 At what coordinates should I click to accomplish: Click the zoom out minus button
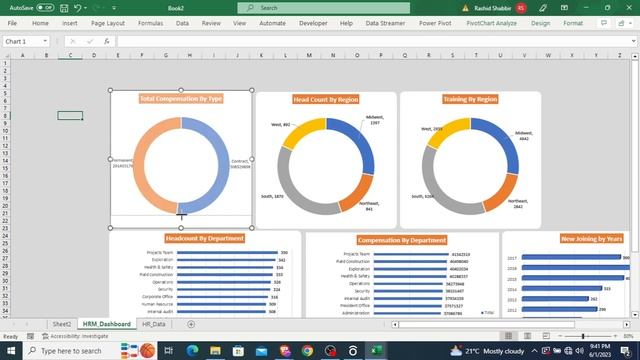[560, 336]
